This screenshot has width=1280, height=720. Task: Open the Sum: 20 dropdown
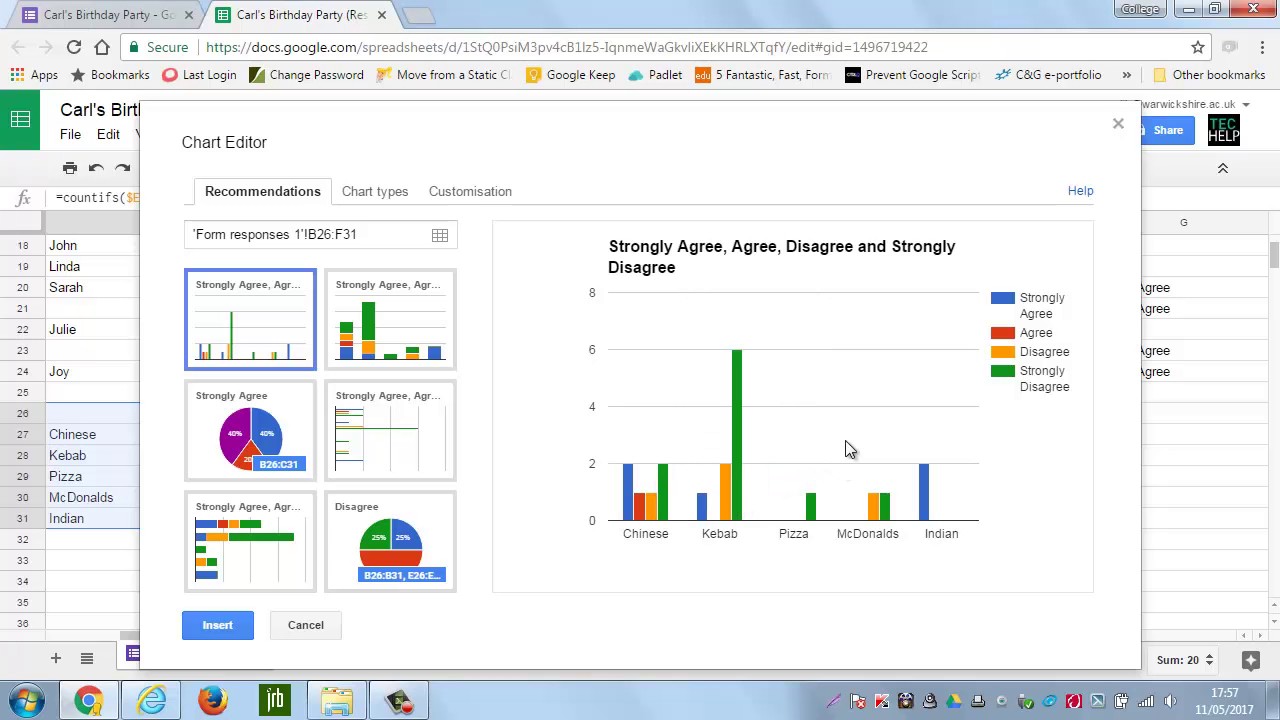pos(1184,660)
